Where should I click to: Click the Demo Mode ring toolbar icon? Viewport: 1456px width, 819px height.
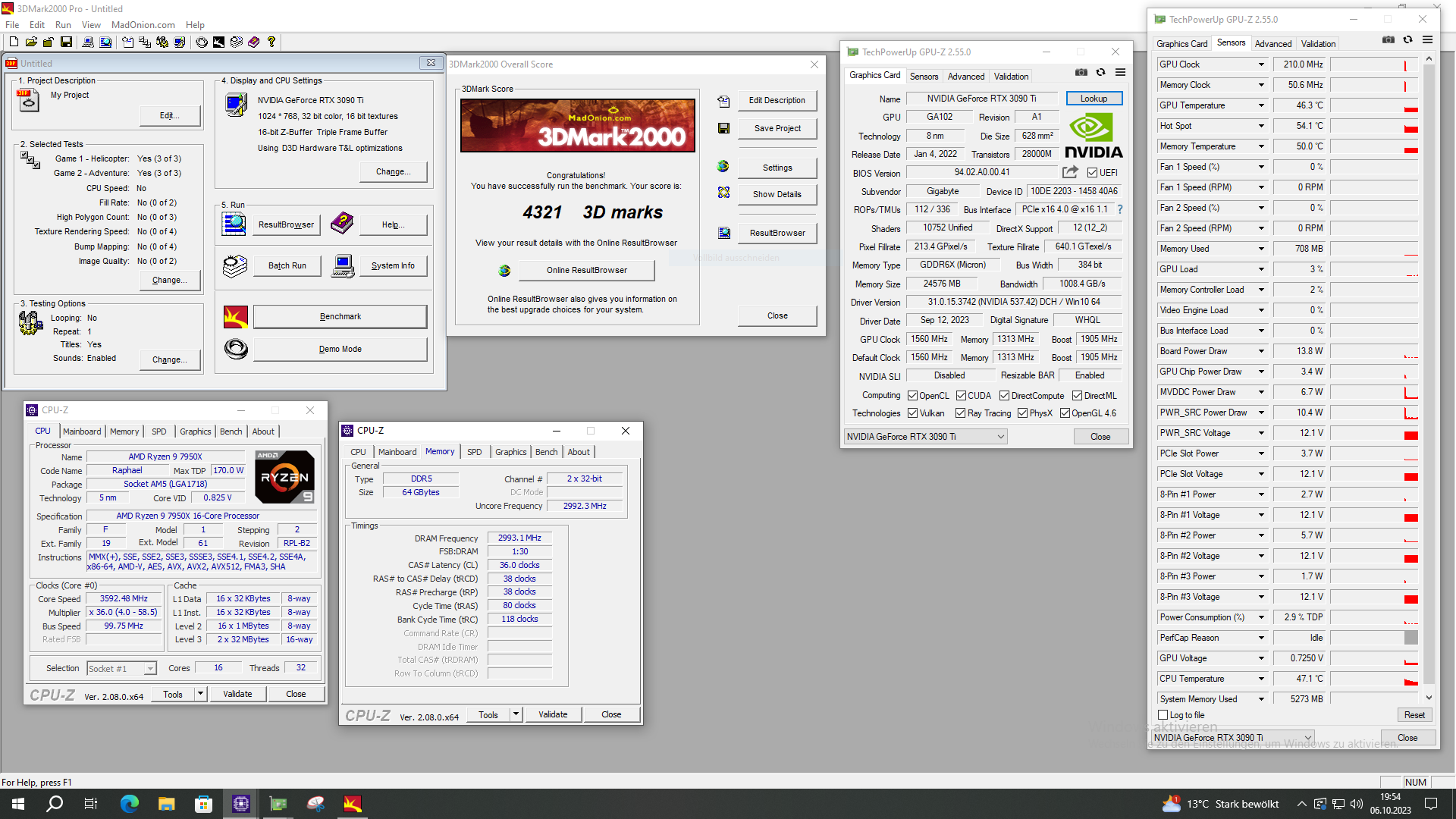click(202, 42)
